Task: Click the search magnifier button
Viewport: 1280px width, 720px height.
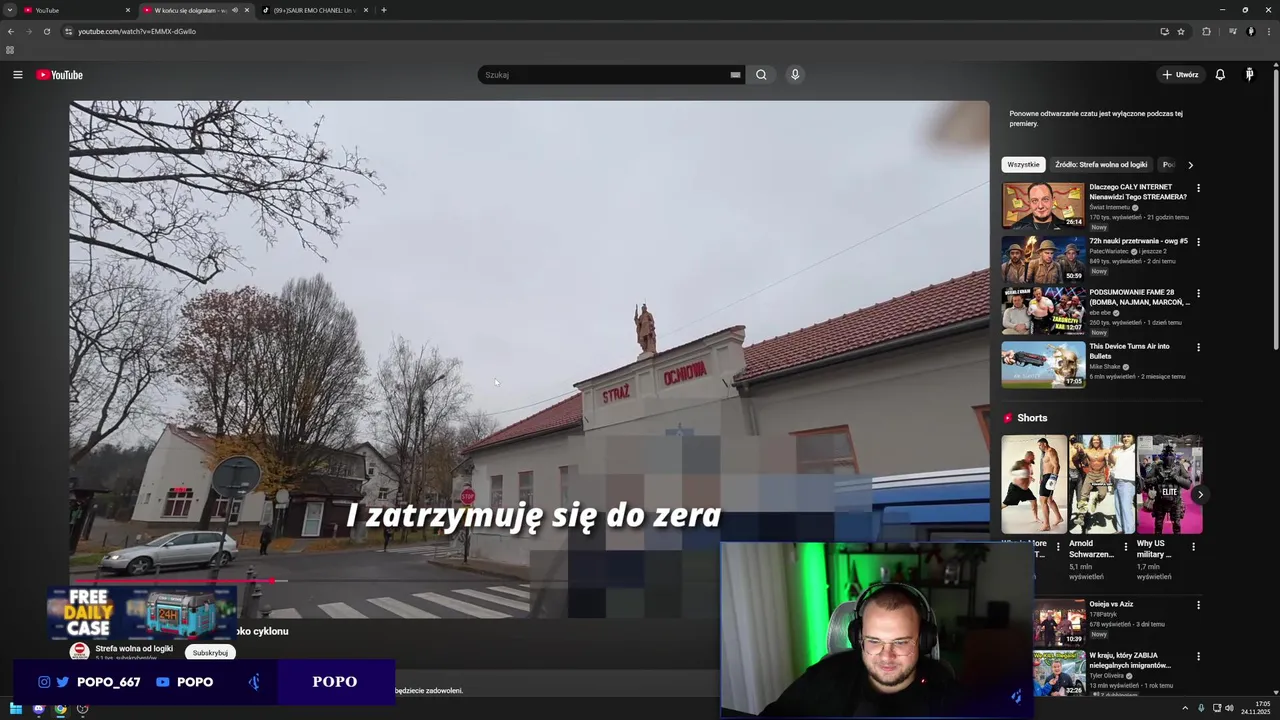Action: (x=761, y=75)
